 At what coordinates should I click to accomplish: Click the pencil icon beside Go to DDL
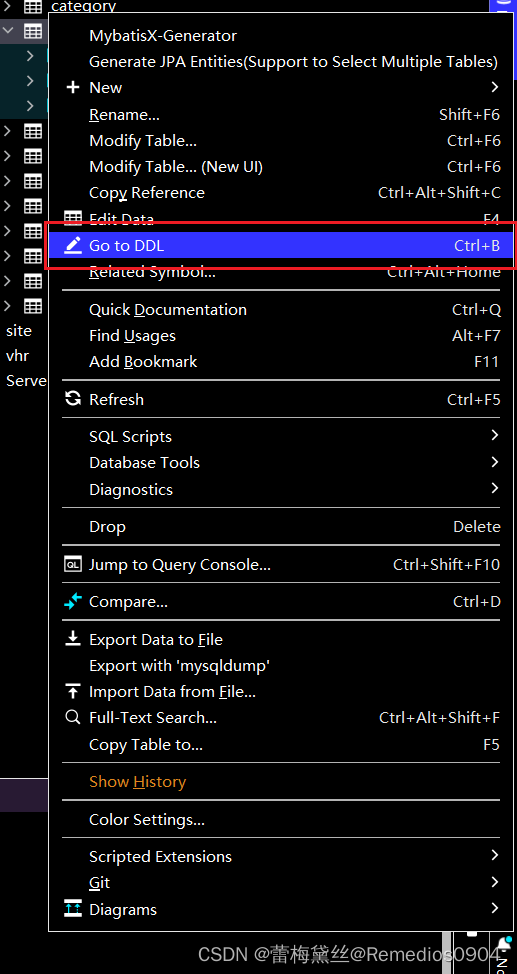[x=73, y=245]
